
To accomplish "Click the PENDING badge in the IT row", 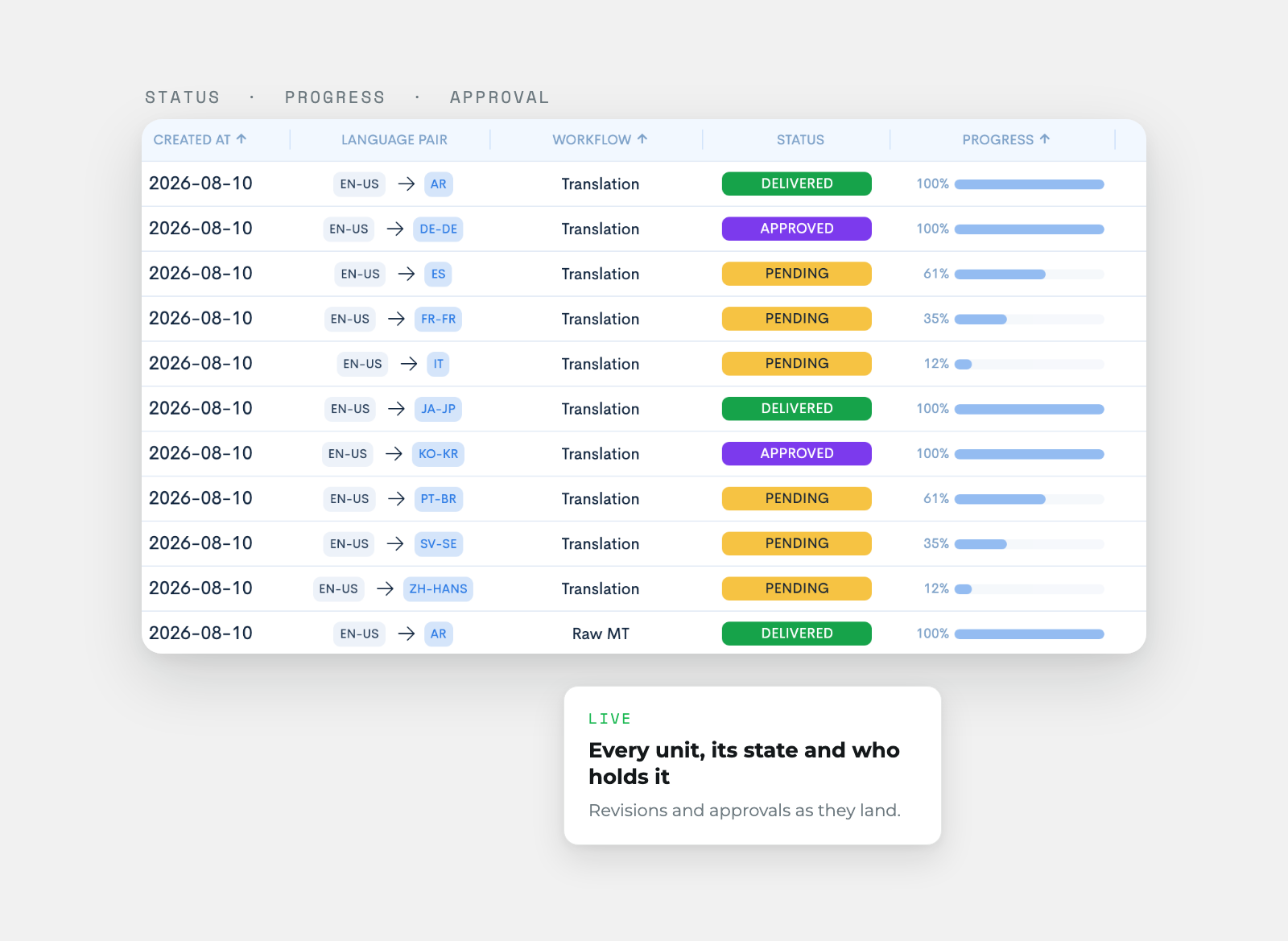I will pos(797,364).
